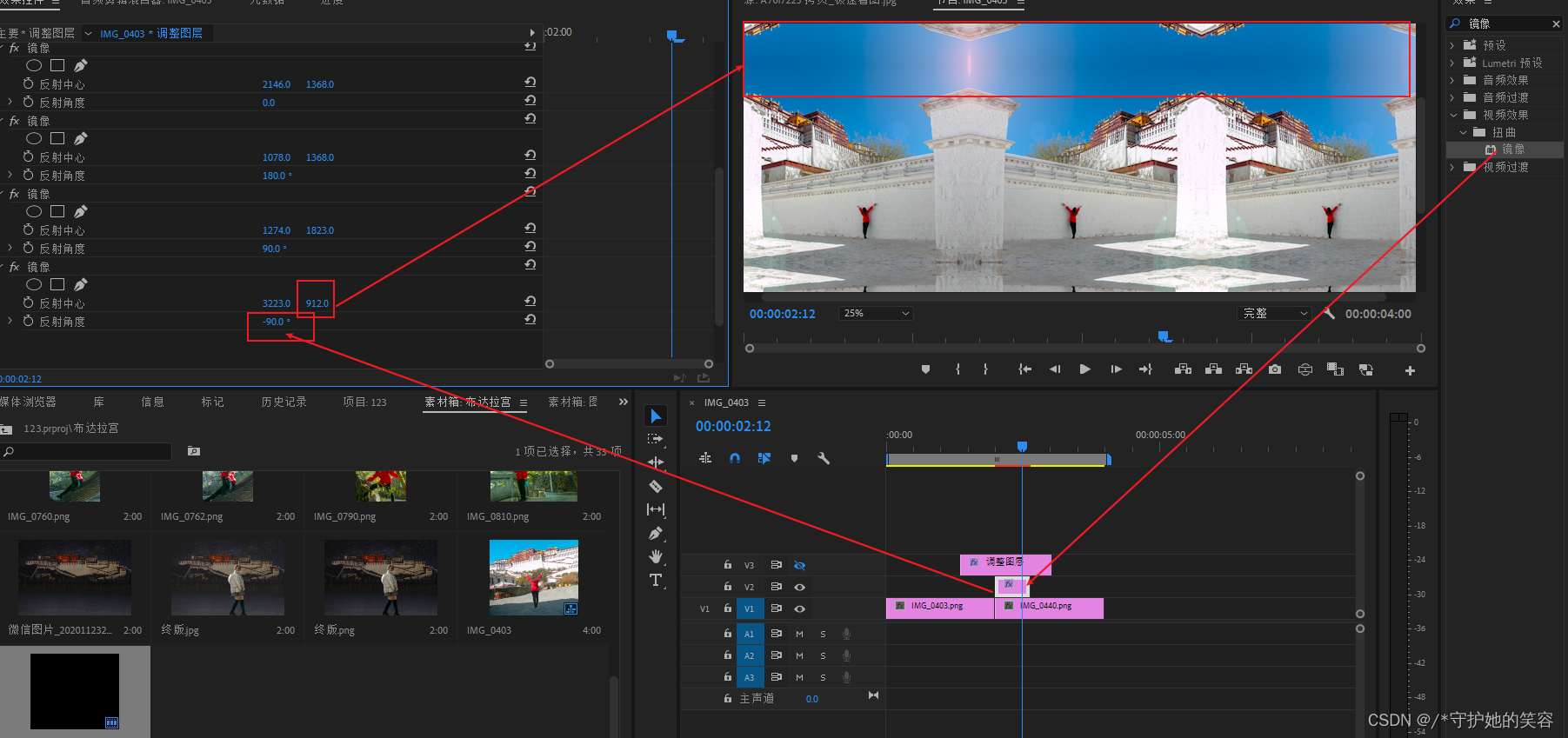The width and height of the screenshot is (1568, 738).
Task: Select the Razor tool
Action: [656, 486]
